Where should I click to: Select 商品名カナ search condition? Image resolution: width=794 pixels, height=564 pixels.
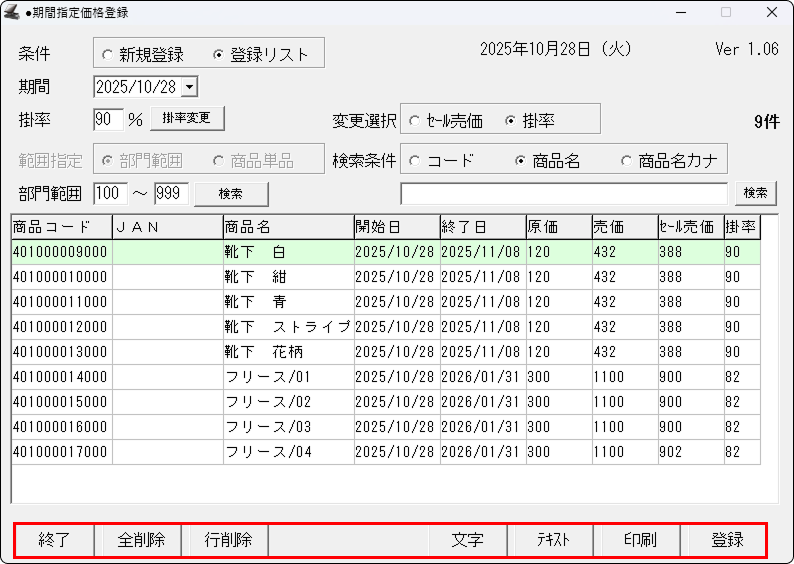(627, 160)
